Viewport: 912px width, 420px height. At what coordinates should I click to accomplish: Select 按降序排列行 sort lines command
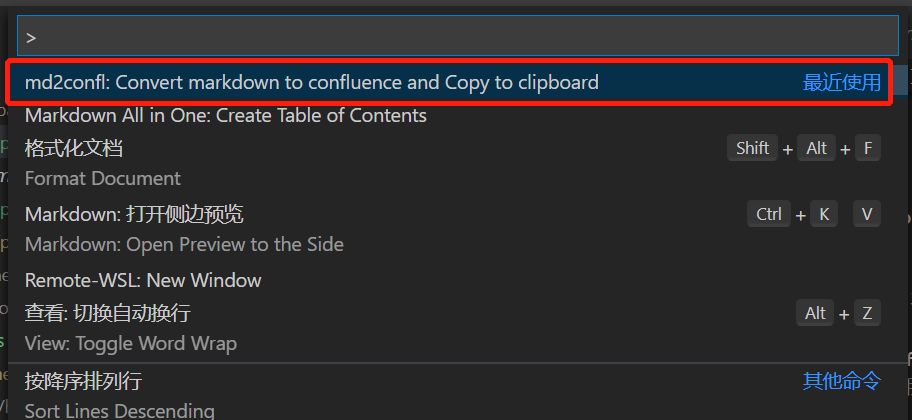click(x=83, y=380)
